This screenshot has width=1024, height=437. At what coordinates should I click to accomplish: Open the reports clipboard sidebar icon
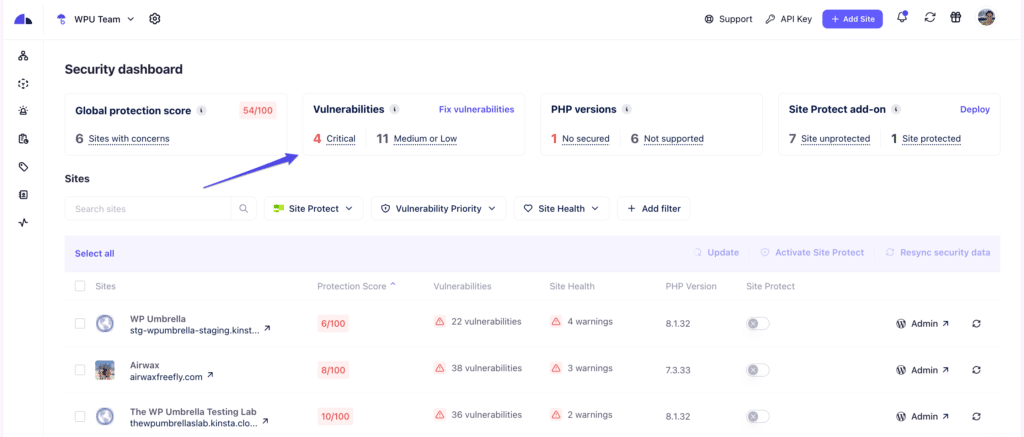(x=24, y=139)
